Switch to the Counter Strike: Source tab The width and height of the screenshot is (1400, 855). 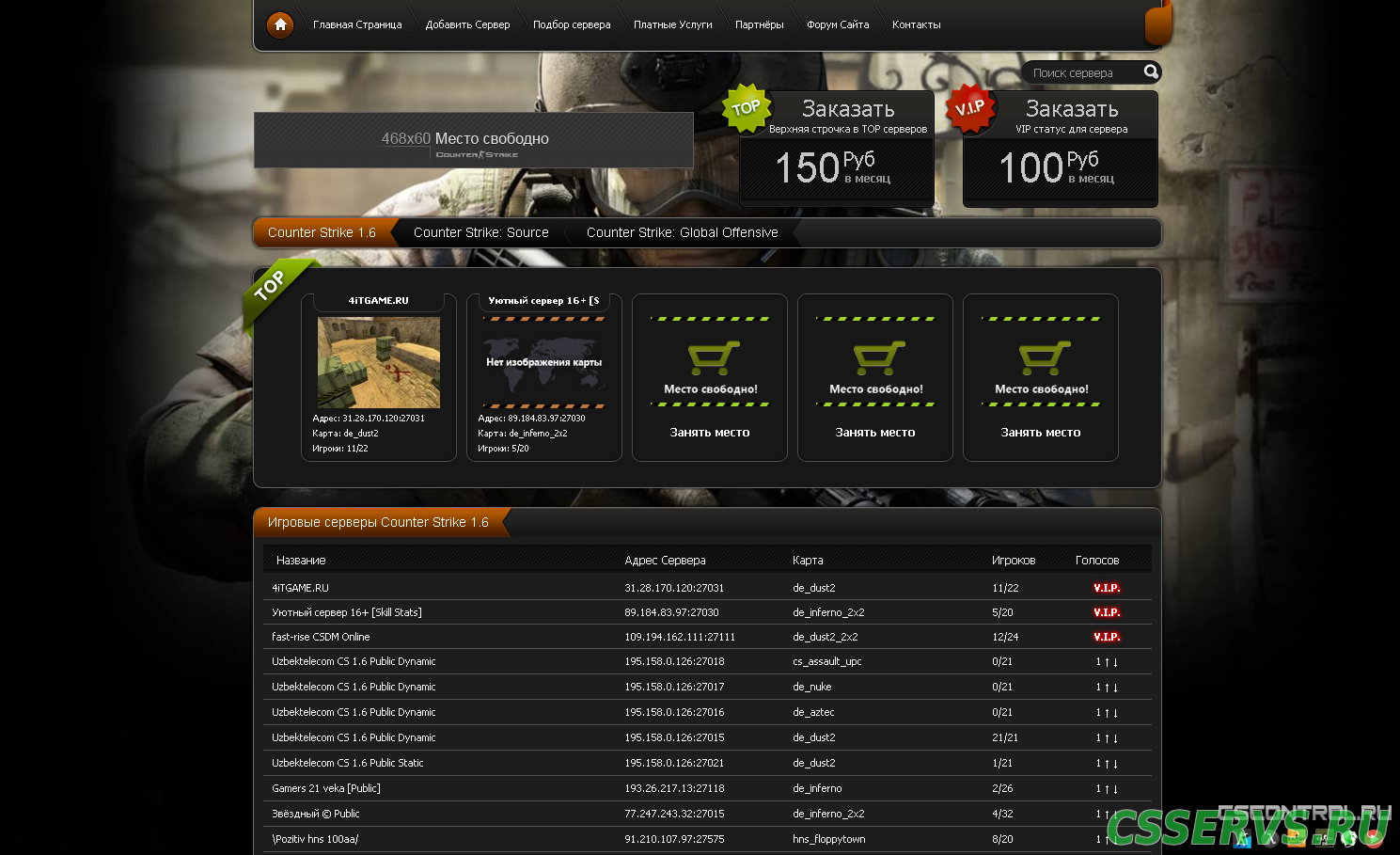point(481,232)
